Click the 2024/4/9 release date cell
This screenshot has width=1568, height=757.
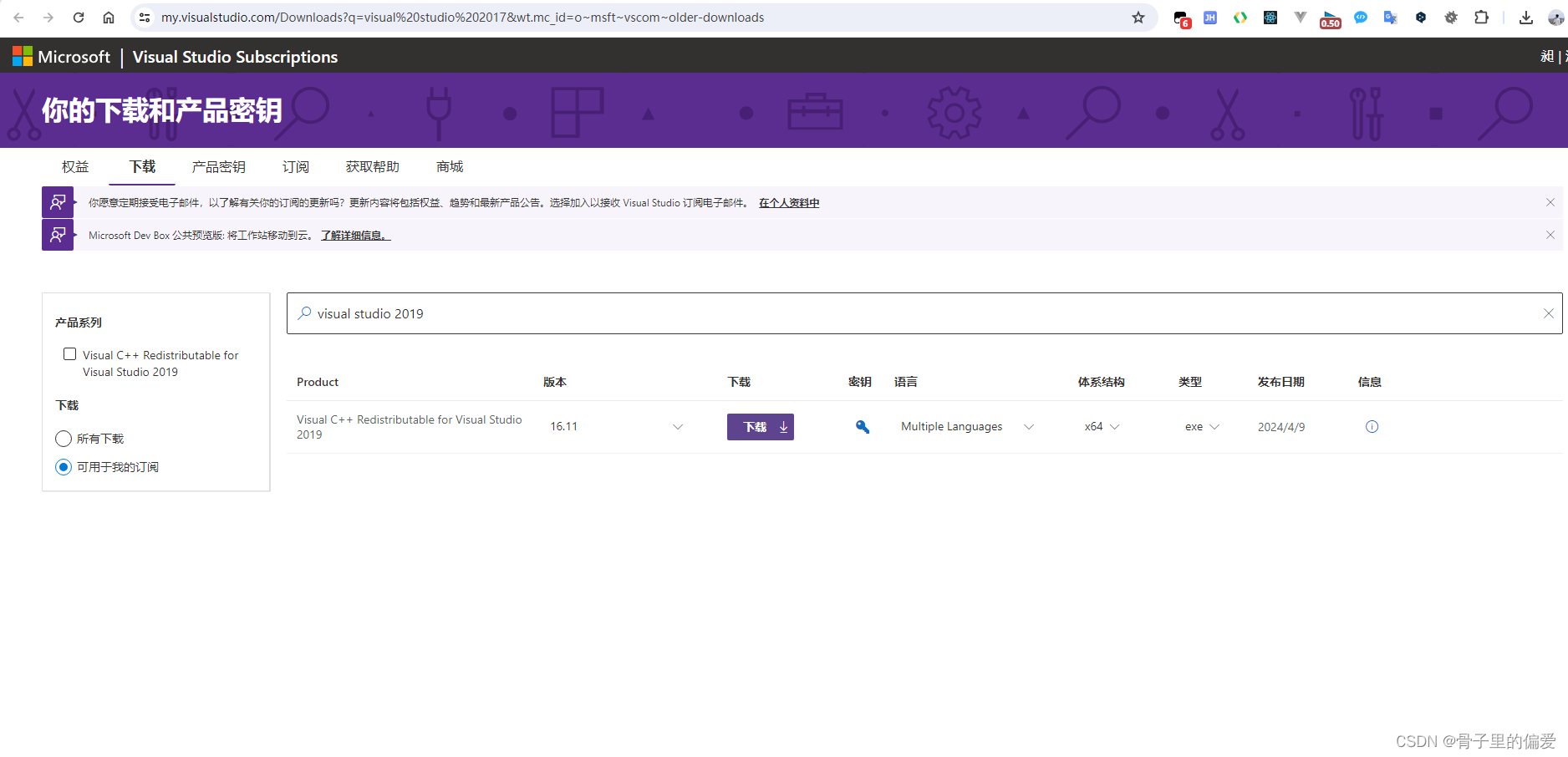[1281, 427]
